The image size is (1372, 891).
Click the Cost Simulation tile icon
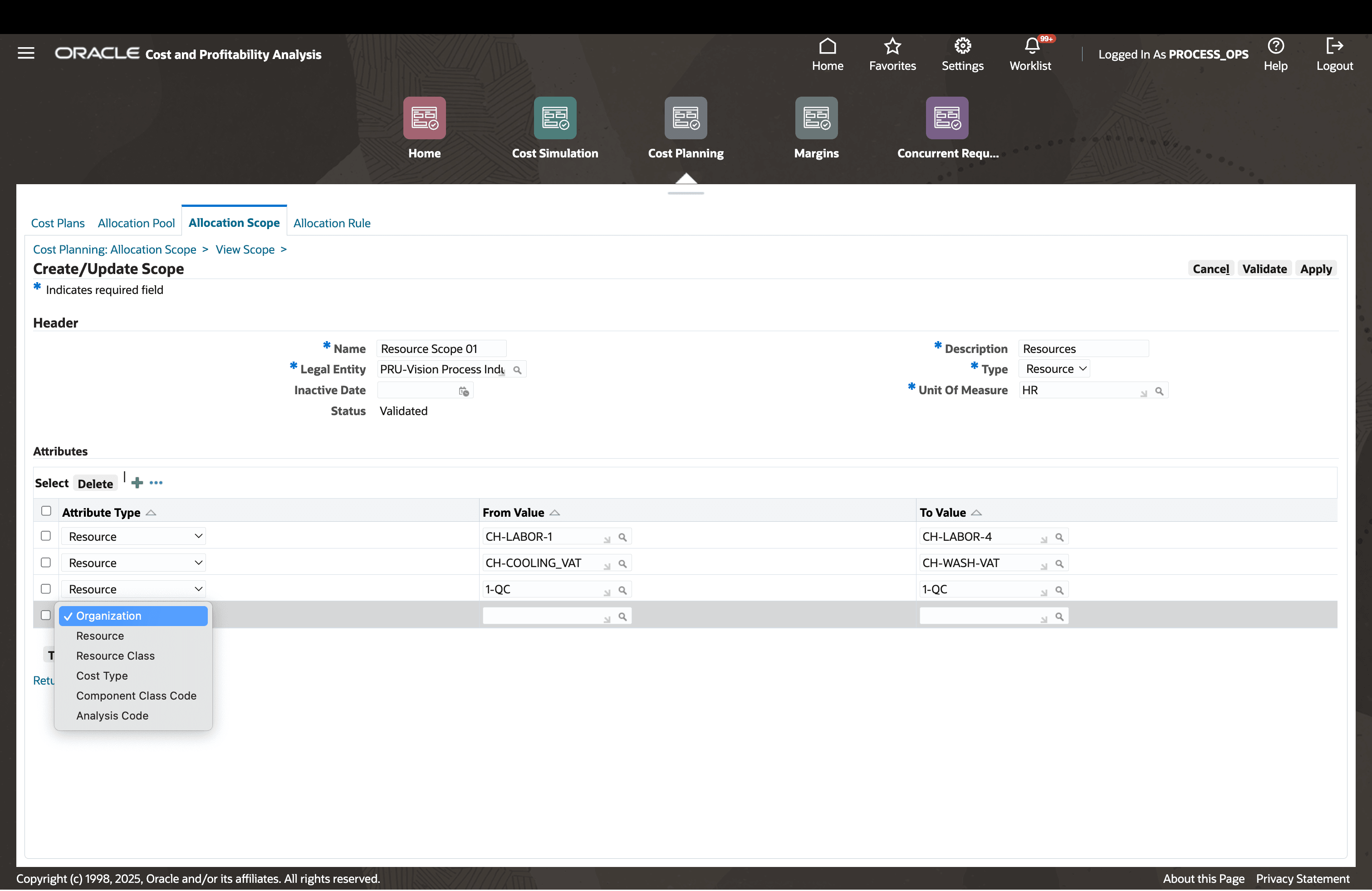pyautogui.click(x=554, y=117)
